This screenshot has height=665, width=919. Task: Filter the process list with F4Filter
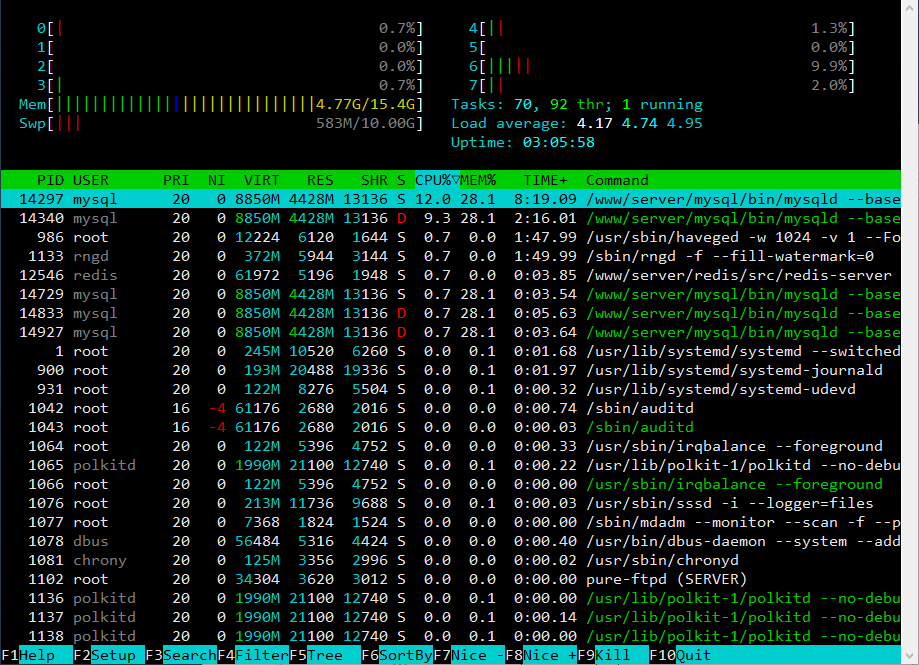tap(253, 655)
